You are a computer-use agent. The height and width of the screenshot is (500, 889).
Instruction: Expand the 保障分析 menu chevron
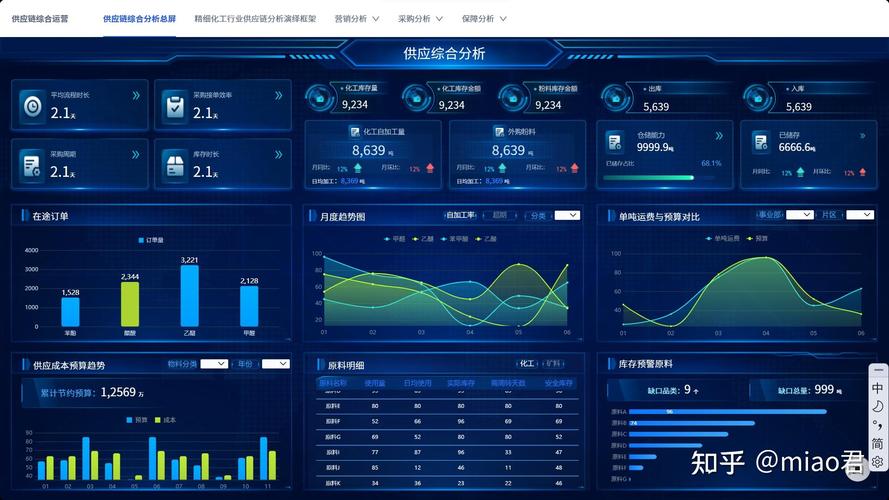point(503,19)
